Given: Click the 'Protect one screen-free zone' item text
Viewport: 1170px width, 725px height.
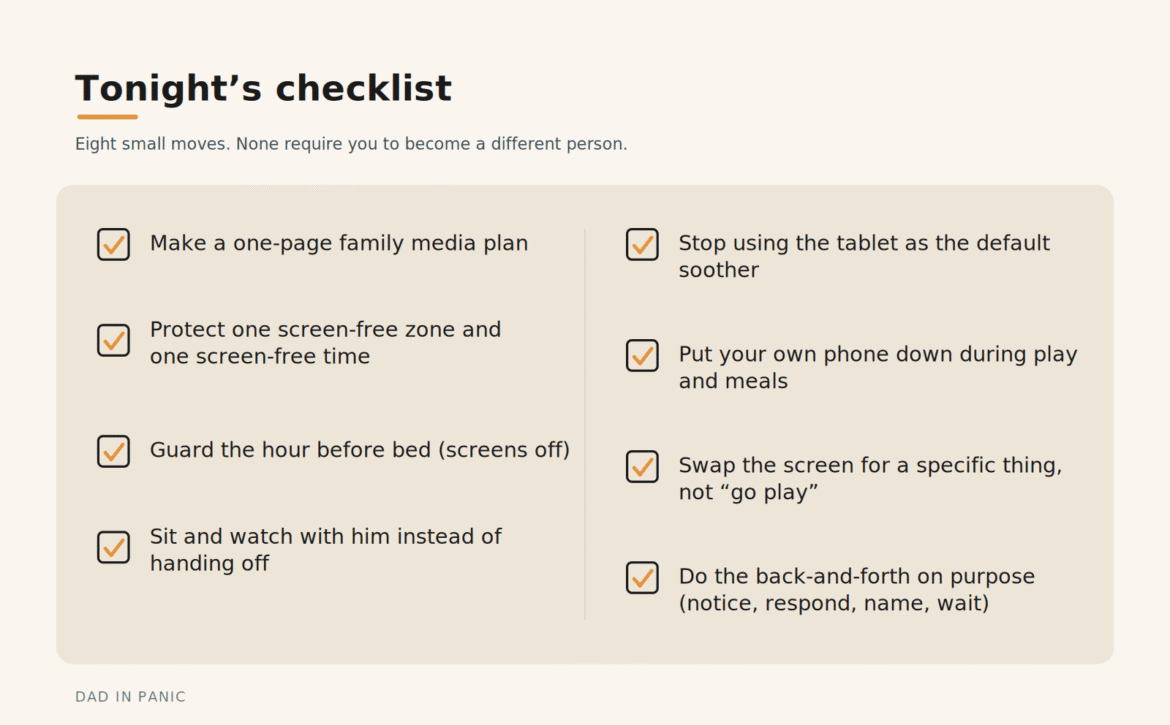Looking at the screenshot, I should pyautogui.click(x=325, y=343).
